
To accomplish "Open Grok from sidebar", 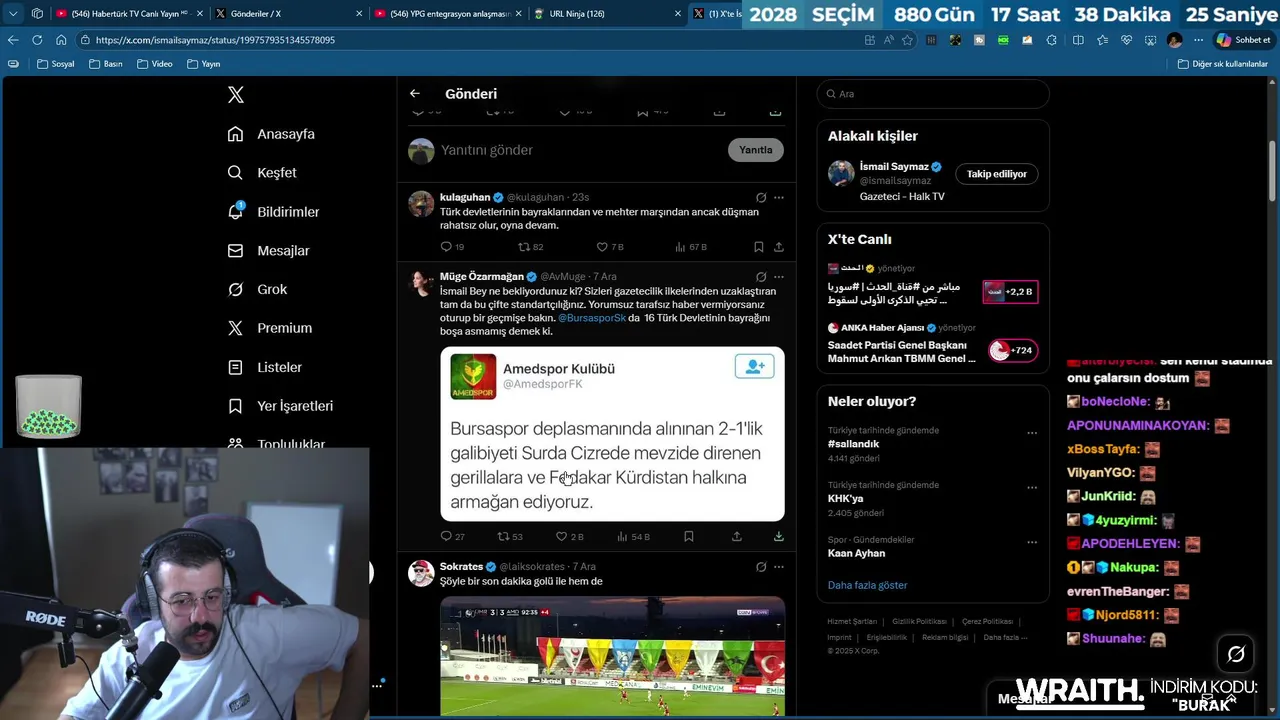I will (257, 289).
